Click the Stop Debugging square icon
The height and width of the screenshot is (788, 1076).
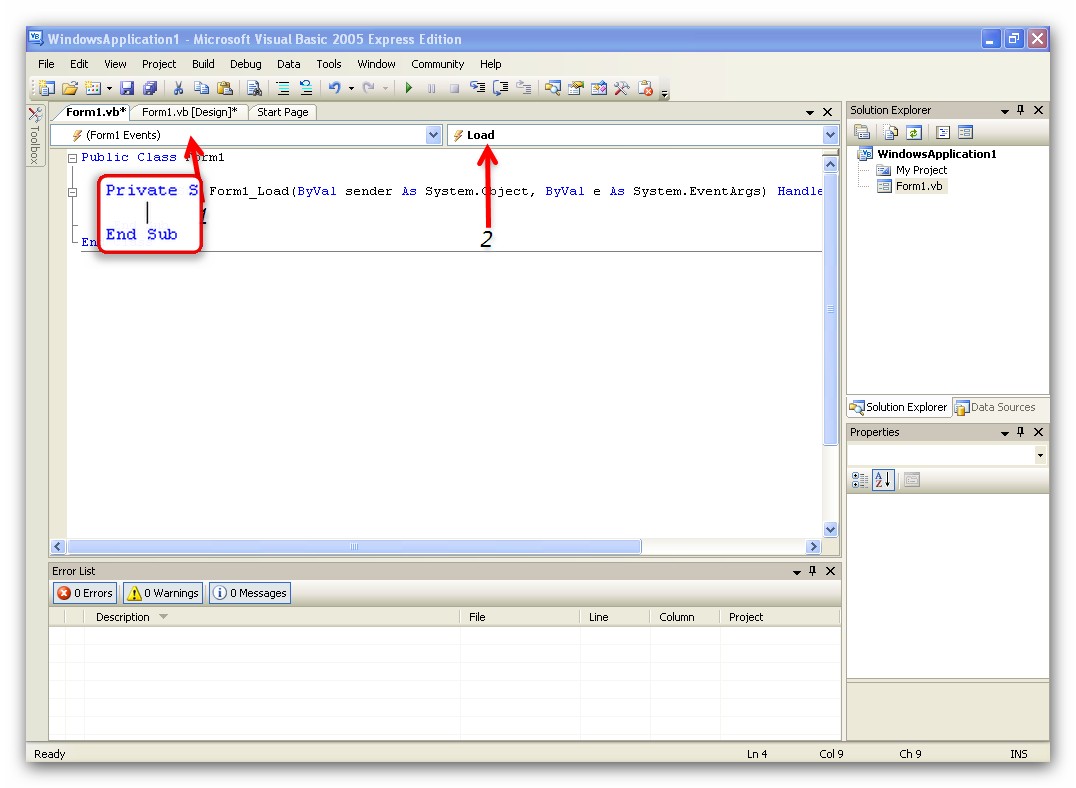(x=454, y=89)
